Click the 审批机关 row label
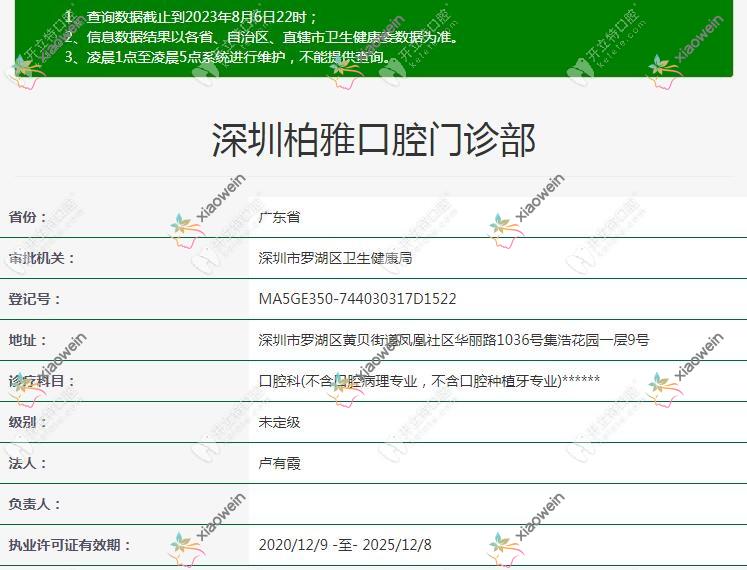Screen dimensions: 747x570 pyautogui.click(x=42, y=258)
